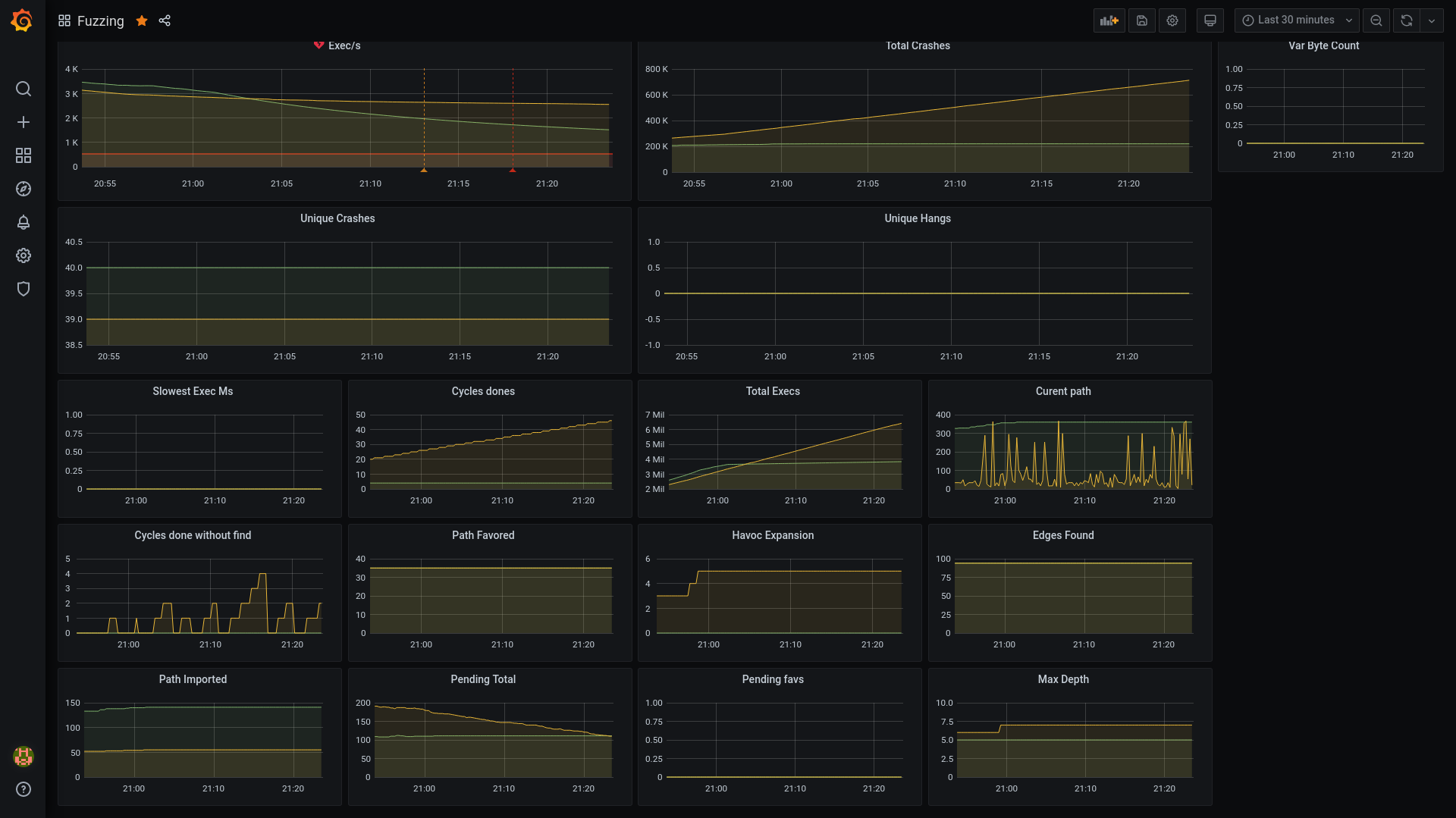Open the Explore compass in the sidebar
Image resolution: width=1456 pixels, height=818 pixels.
24,189
